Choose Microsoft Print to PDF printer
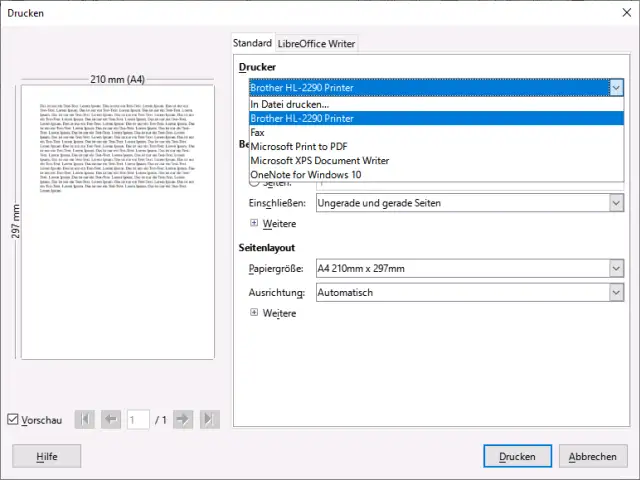This screenshot has width=640, height=480. click(309, 146)
